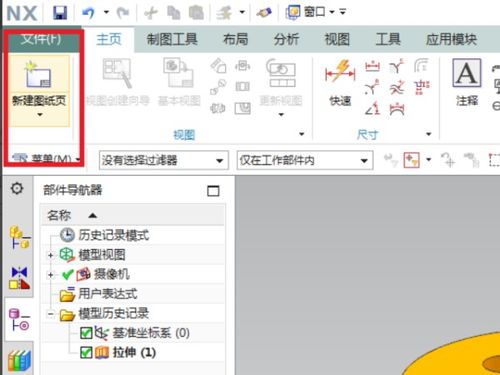Click the Cut scissors icon
Image resolution: width=500 pixels, height=375 pixels.
(x=151, y=13)
